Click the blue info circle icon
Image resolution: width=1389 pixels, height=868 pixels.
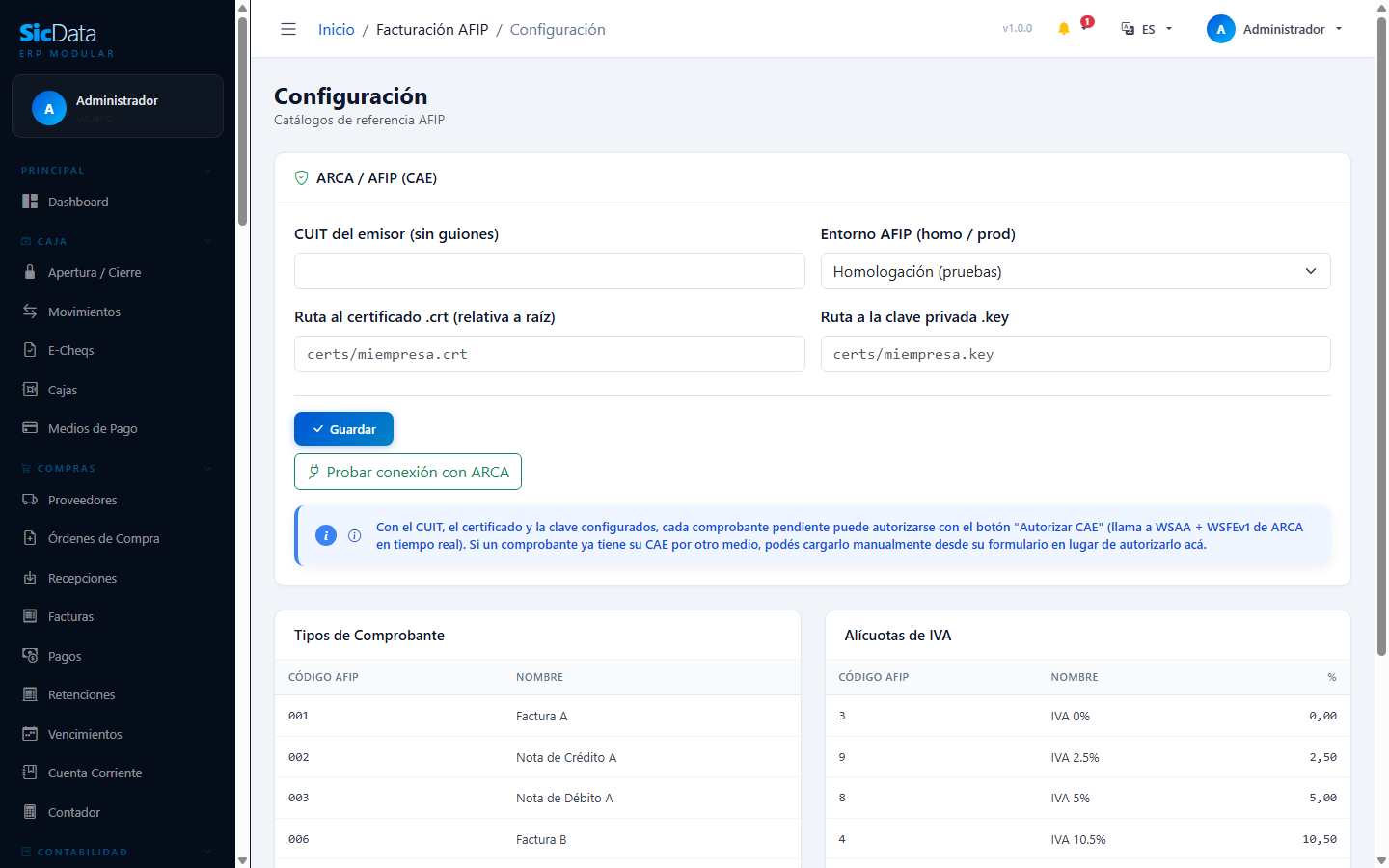tap(326, 535)
